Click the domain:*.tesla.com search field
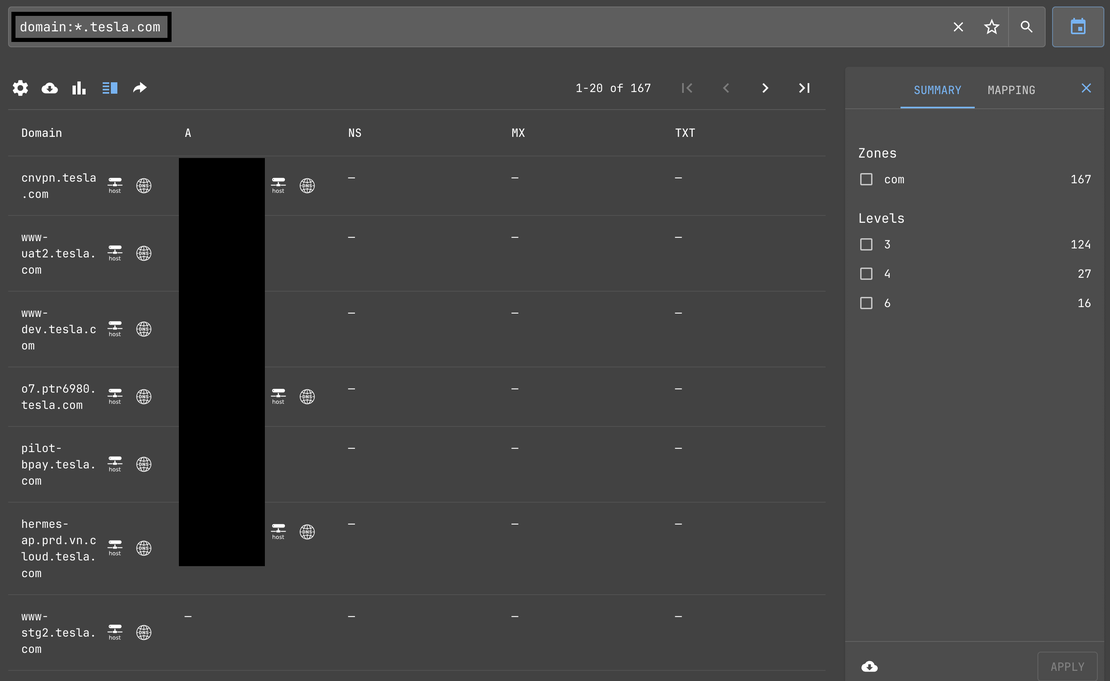The width and height of the screenshot is (1110, 681). [x=500, y=27]
